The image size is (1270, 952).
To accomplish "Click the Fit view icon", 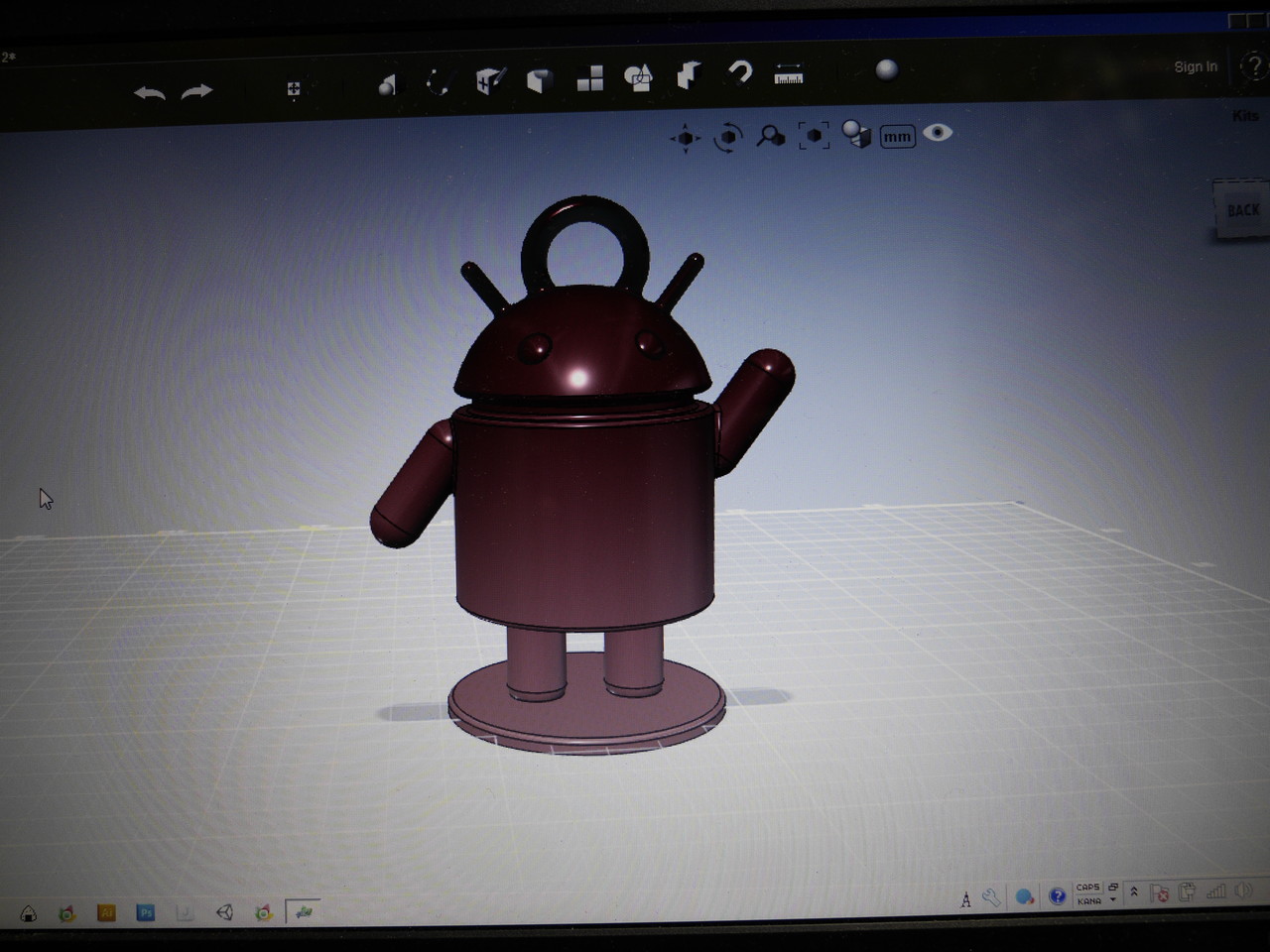I will coord(814,136).
